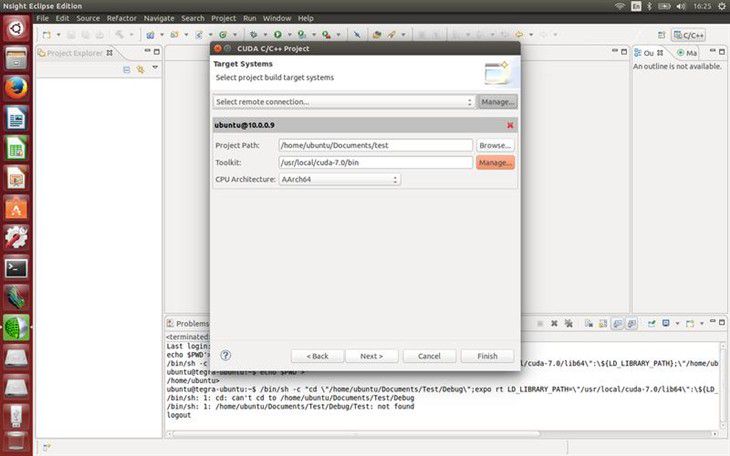The width and height of the screenshot is (730, 456).
Task: Click the Profile toolbar icon
Action: 302,35
